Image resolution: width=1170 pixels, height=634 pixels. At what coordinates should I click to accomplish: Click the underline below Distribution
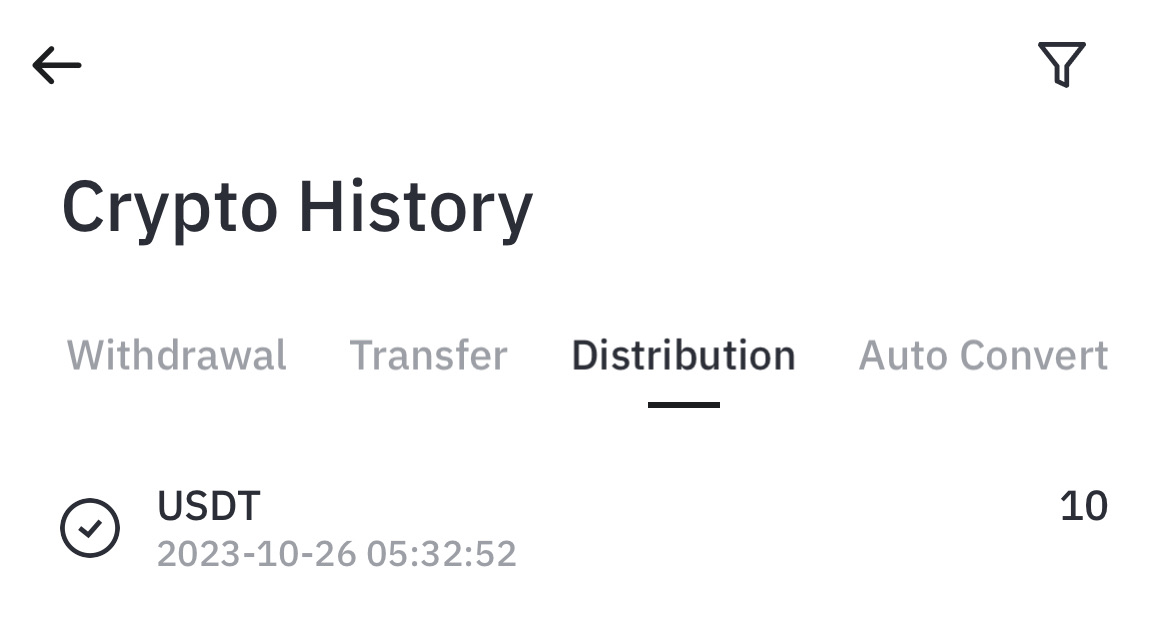click(683, 405)
